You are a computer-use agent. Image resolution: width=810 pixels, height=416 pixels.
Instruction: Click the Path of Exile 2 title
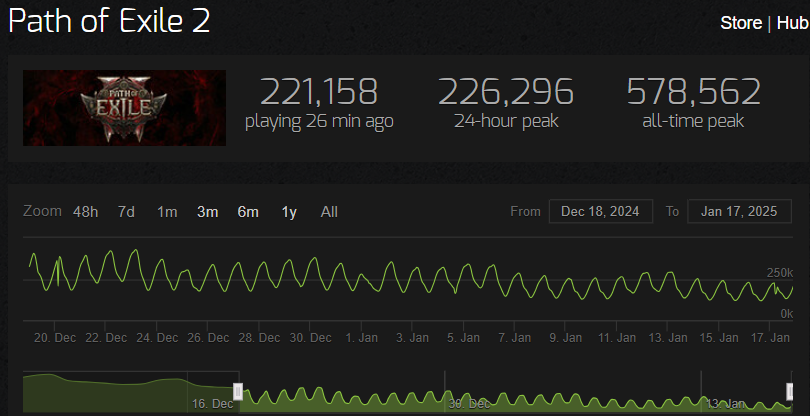[110, 22]
